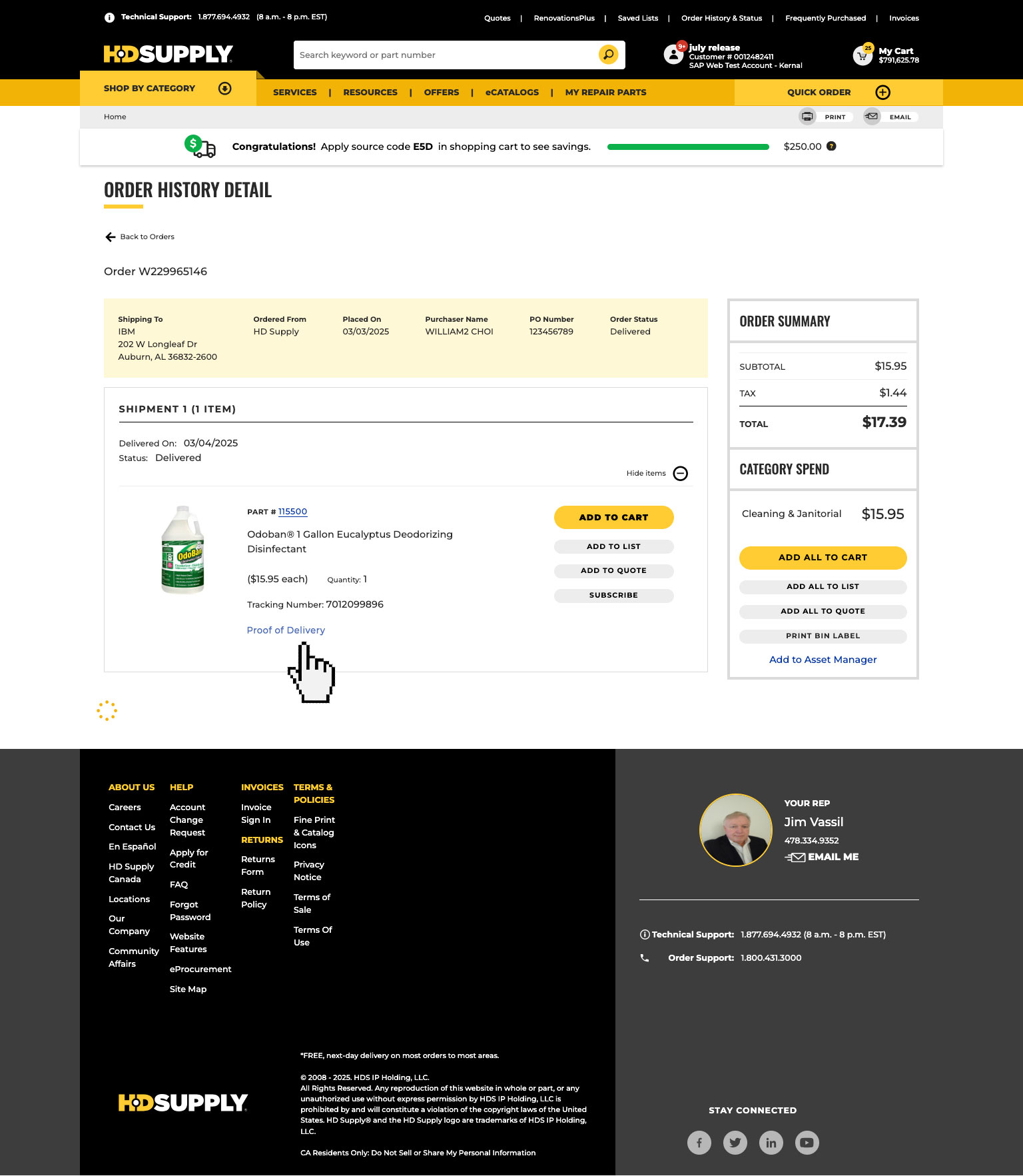Click the tracking number 7012099896
1023x1176 pixels.
355,605
